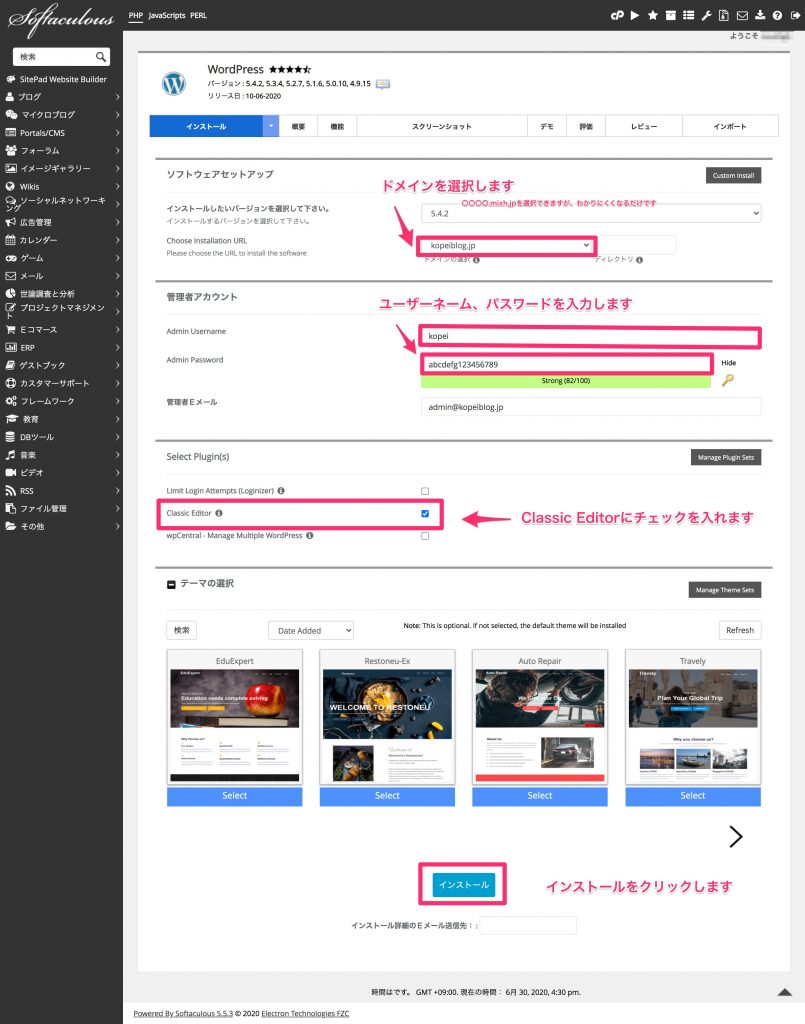Click the cPanel icon in top bar
This screenshot has width=805, height=1024.
(x=618, y=15)
